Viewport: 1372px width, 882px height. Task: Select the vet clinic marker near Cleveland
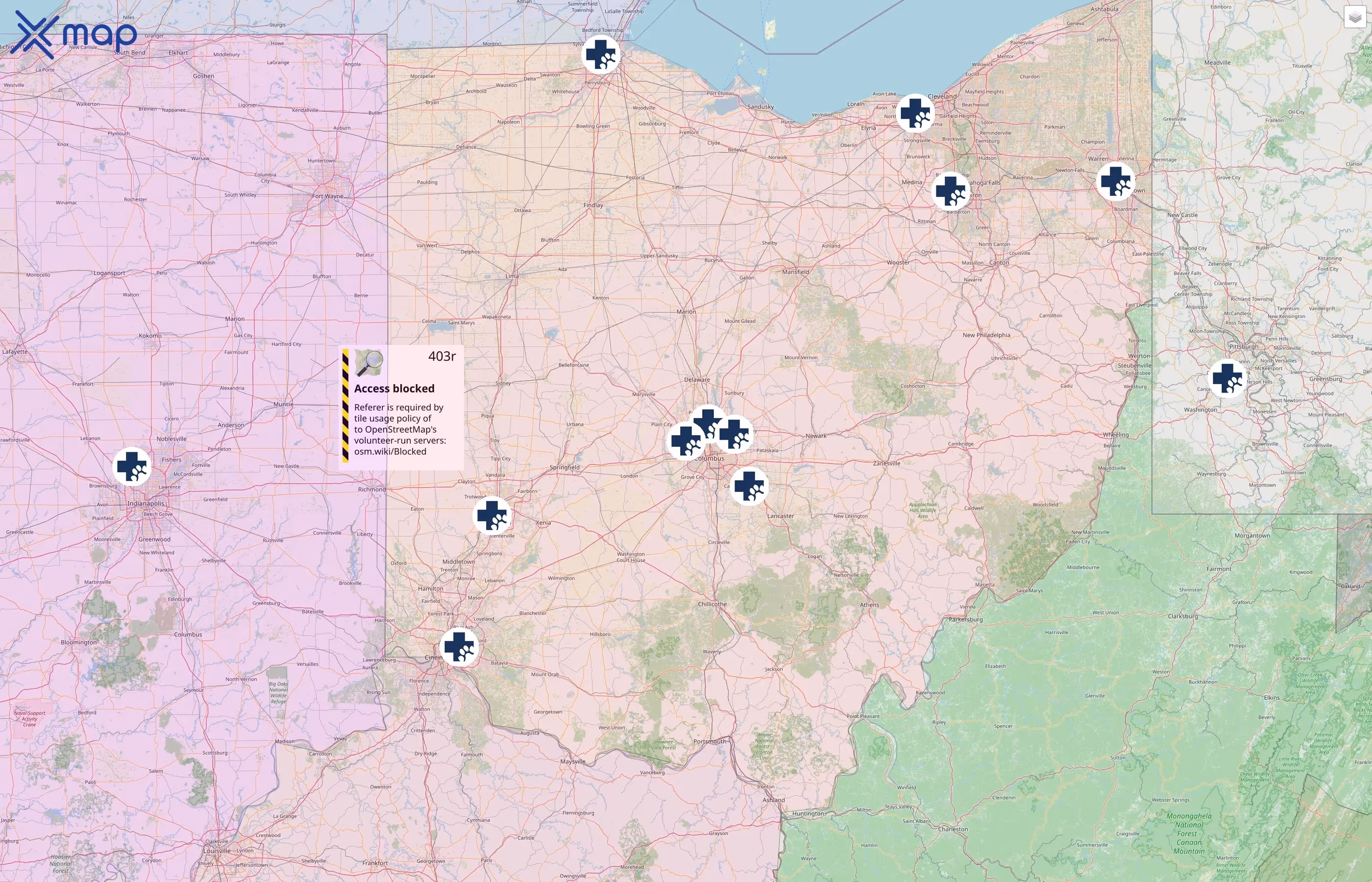click(915, 113)
